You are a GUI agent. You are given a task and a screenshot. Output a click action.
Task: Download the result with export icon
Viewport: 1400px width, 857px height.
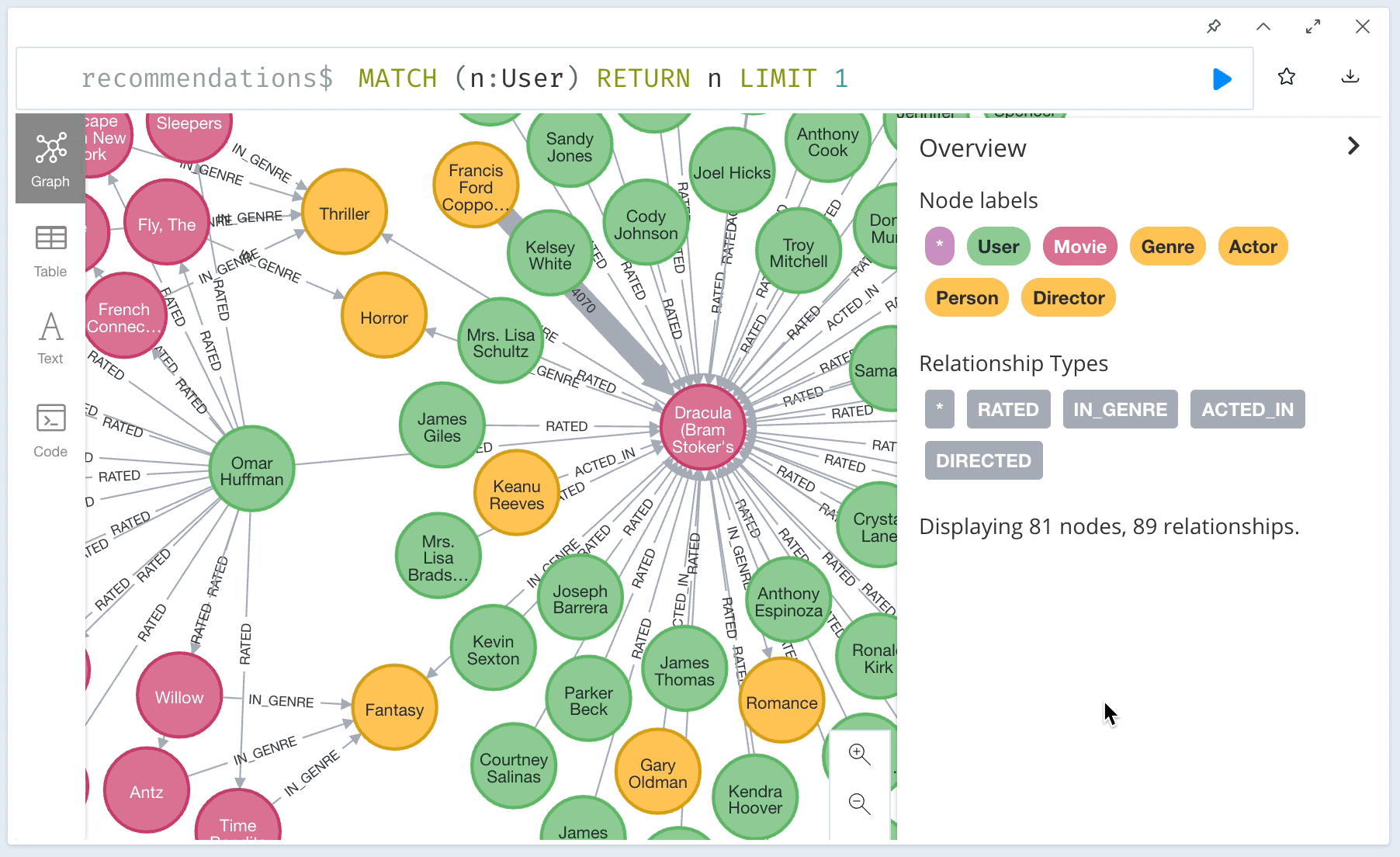point(1350,77)
